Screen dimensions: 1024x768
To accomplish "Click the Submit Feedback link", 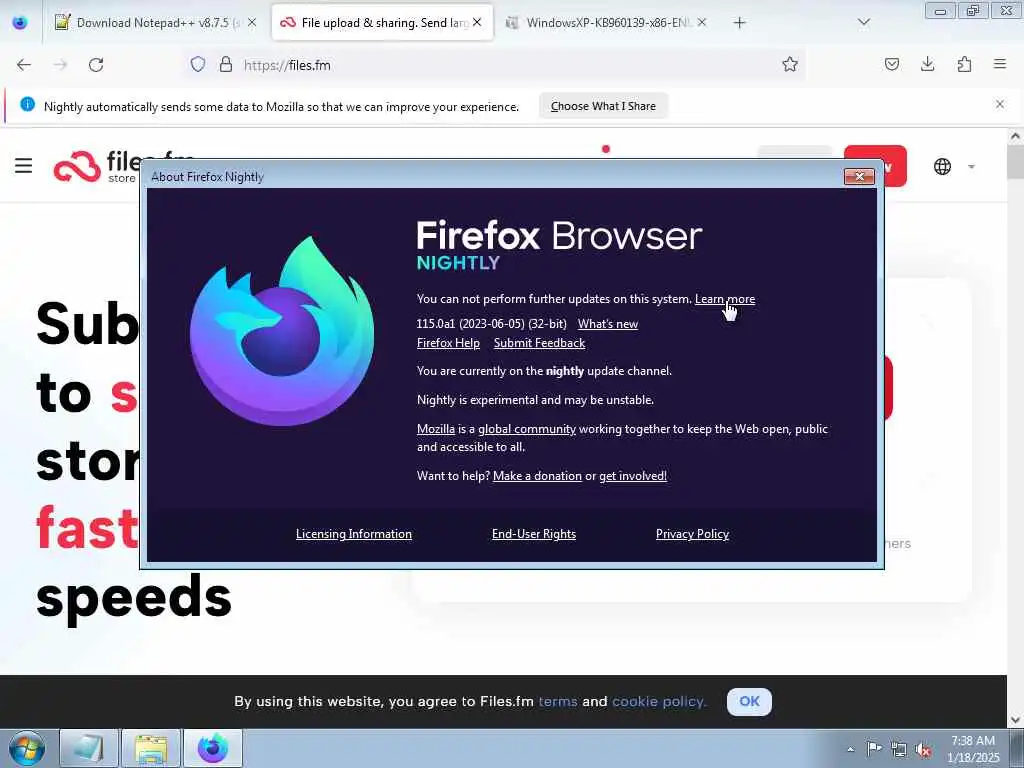I will [539, 343].
